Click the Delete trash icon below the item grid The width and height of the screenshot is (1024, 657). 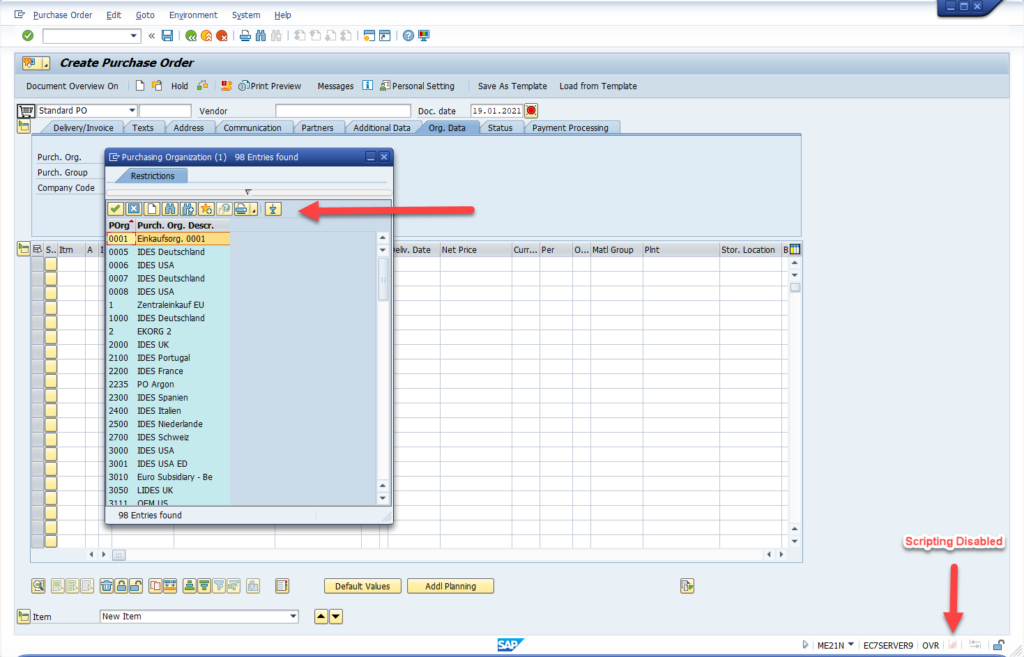pyautogui.click(x=106, y=586)
